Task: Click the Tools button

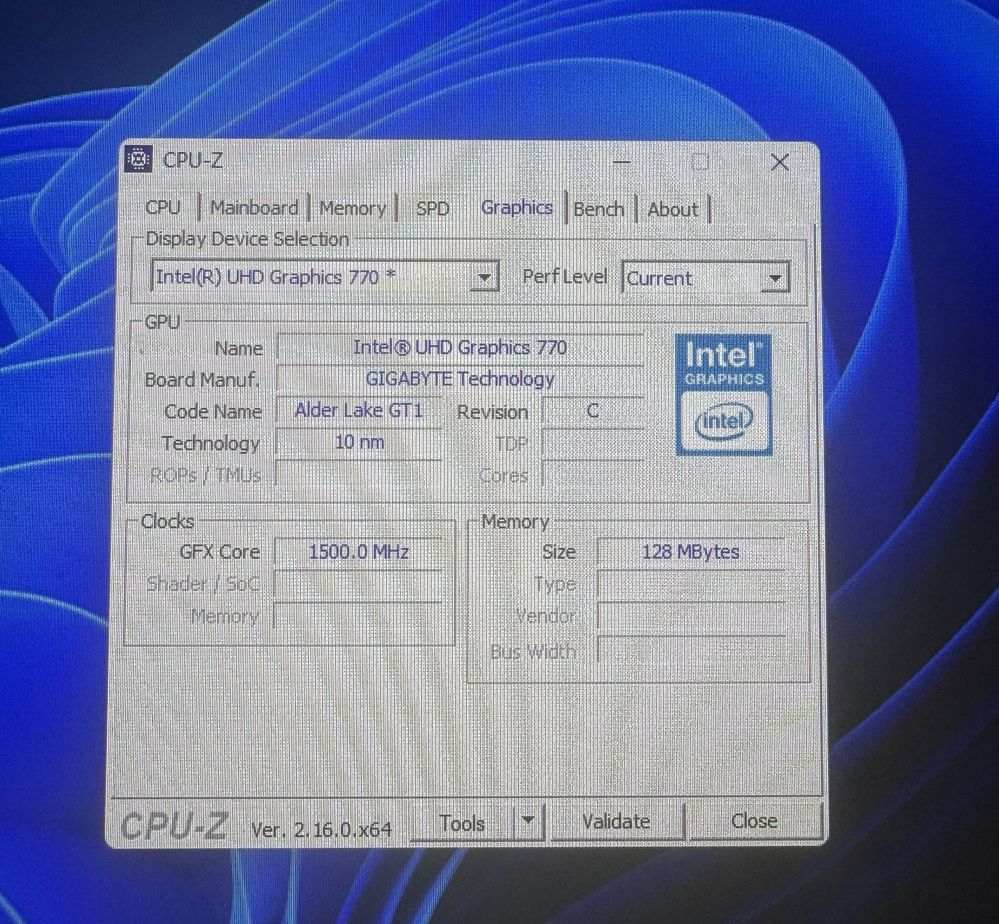Action: [463, 823]
